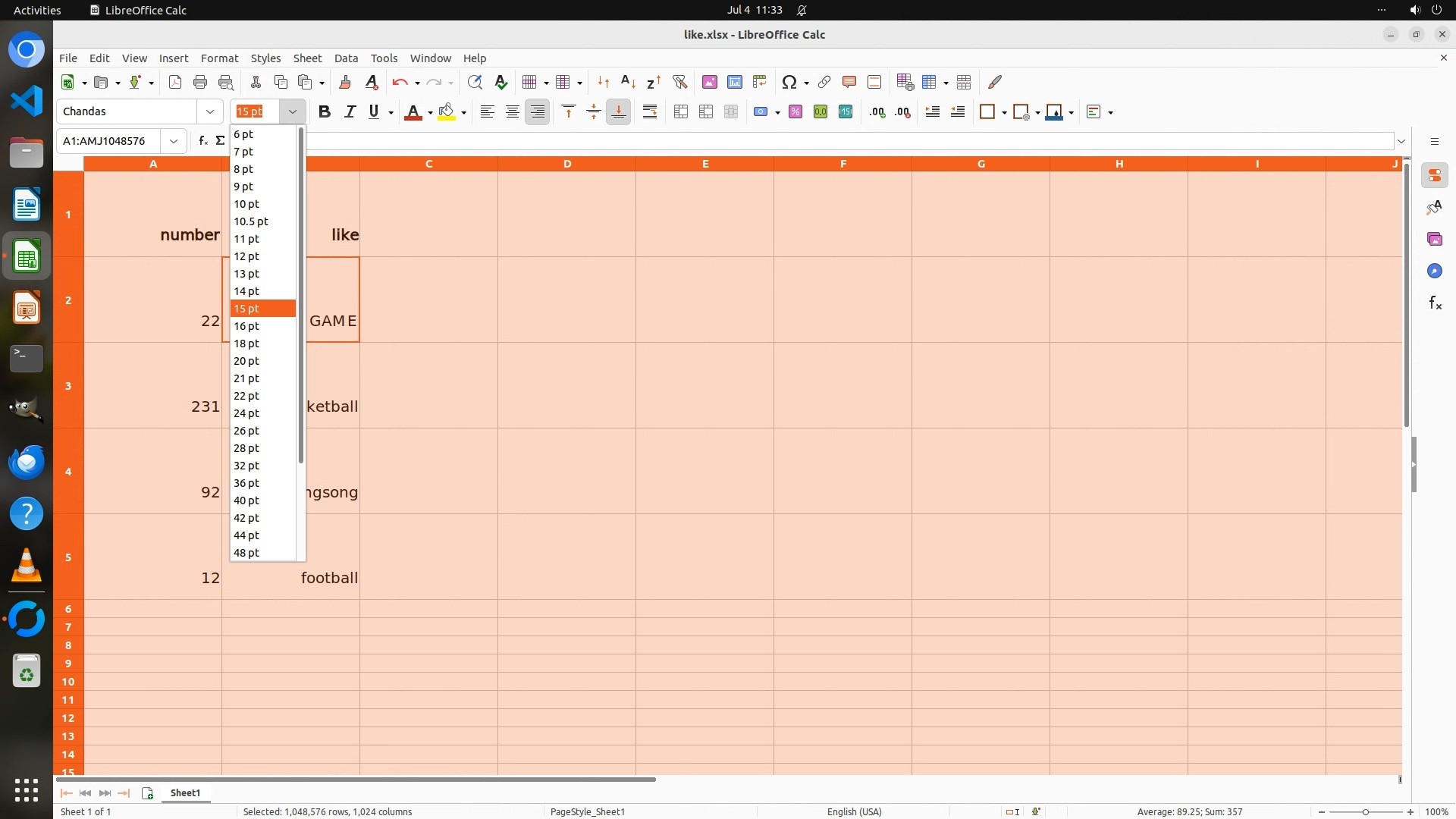Viewport: 1456px width, 819px height.
Task: Select 24 pt in font size list
Action: pyautogui.click(x=246, y=413)
